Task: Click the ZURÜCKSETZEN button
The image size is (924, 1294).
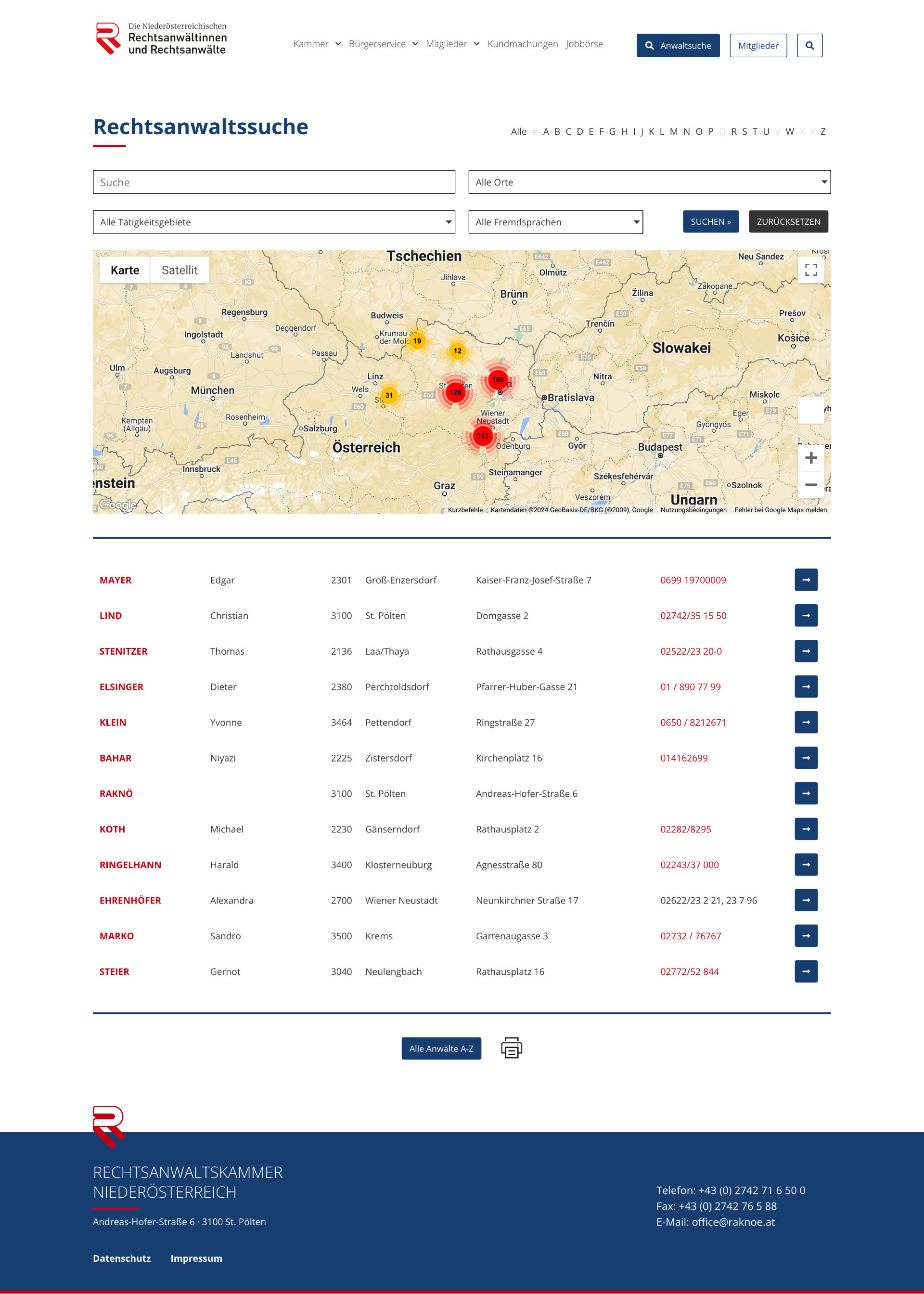Action: 788,221
